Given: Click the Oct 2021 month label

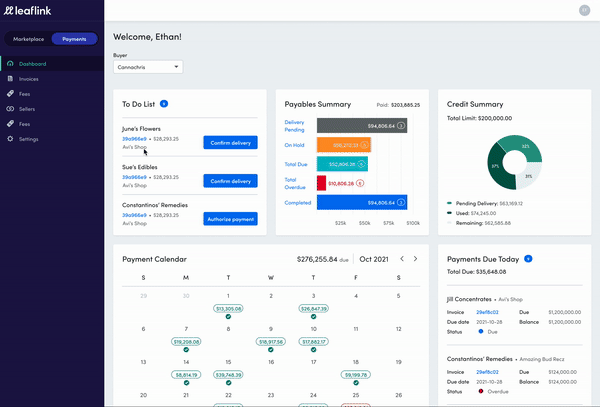Looking at the screenshot, I should click(374, 259).
